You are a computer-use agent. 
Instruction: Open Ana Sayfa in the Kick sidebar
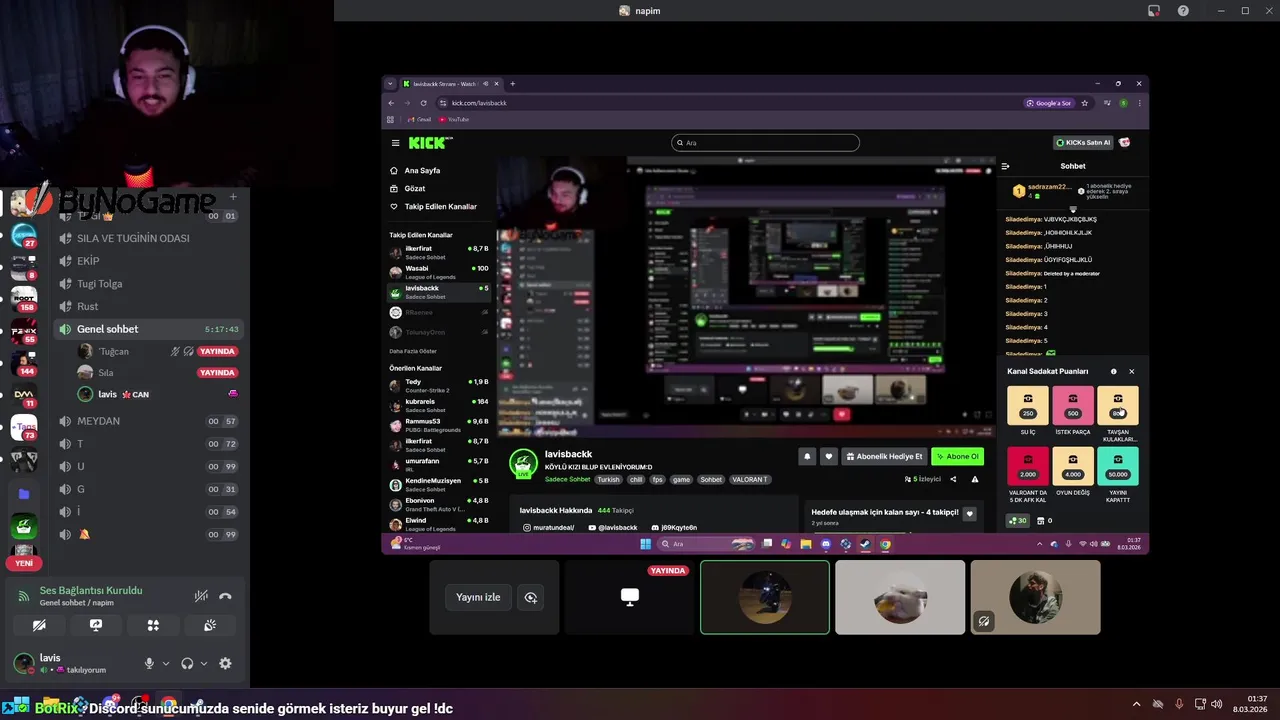tap(422, 171)
